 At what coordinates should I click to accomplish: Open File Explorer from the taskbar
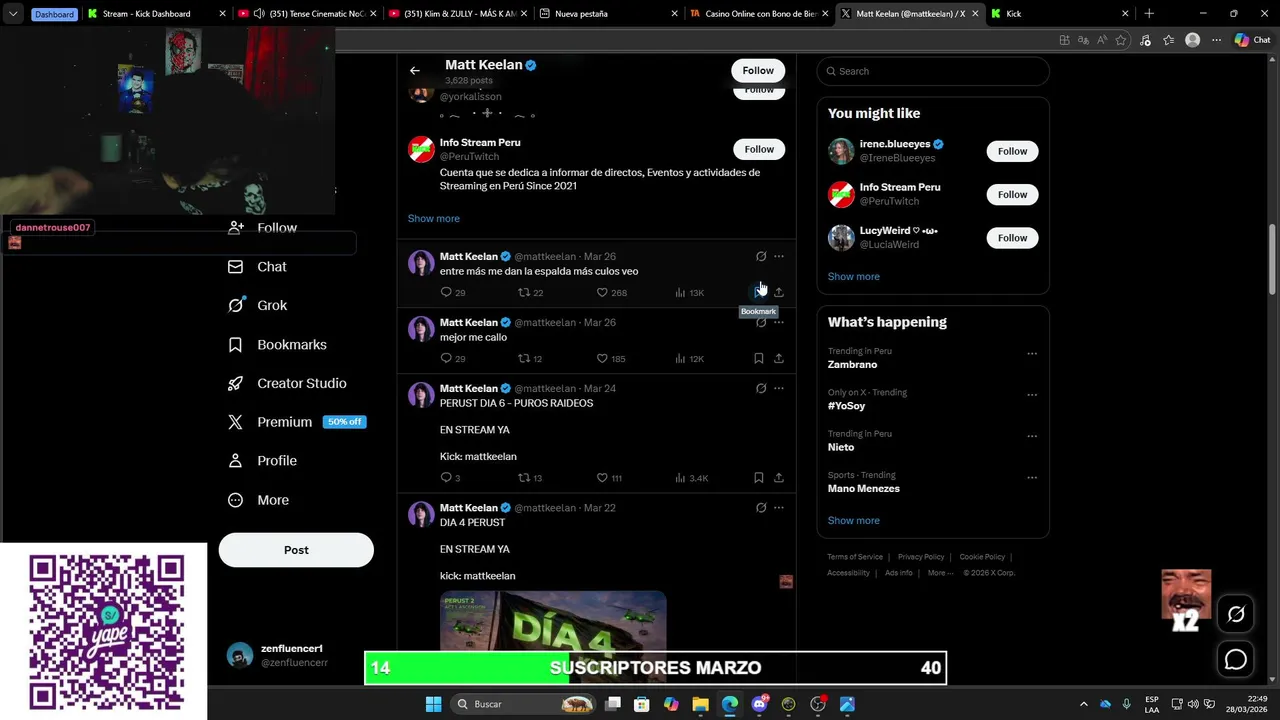(x=701, y=704)
